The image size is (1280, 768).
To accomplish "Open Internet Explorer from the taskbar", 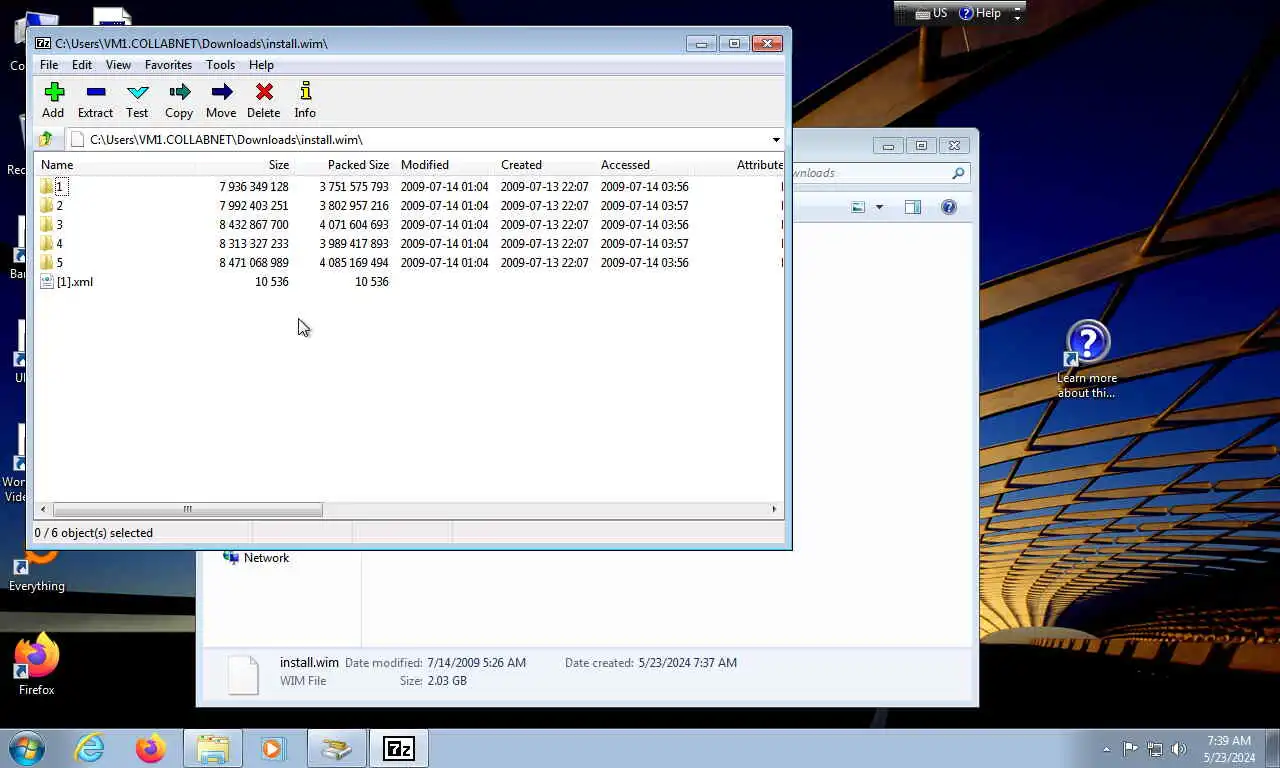I will [x=89, y=748].
